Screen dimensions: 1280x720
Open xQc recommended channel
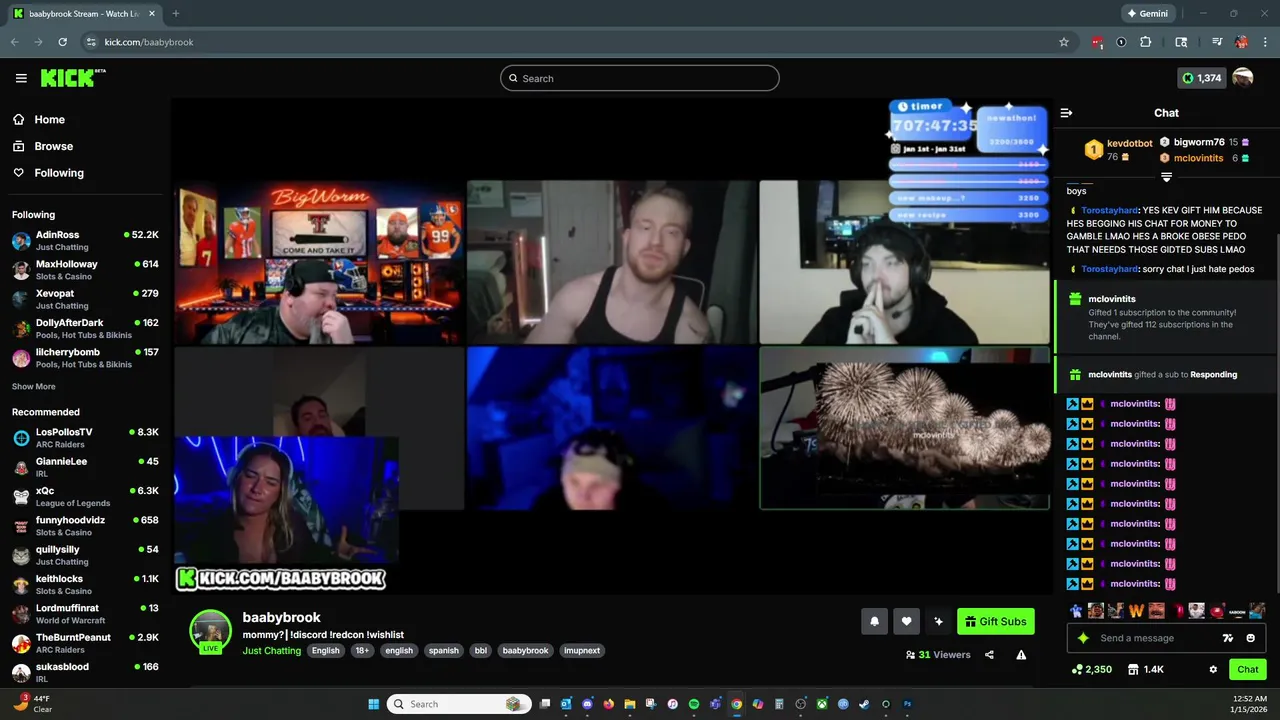click(85, 496)
